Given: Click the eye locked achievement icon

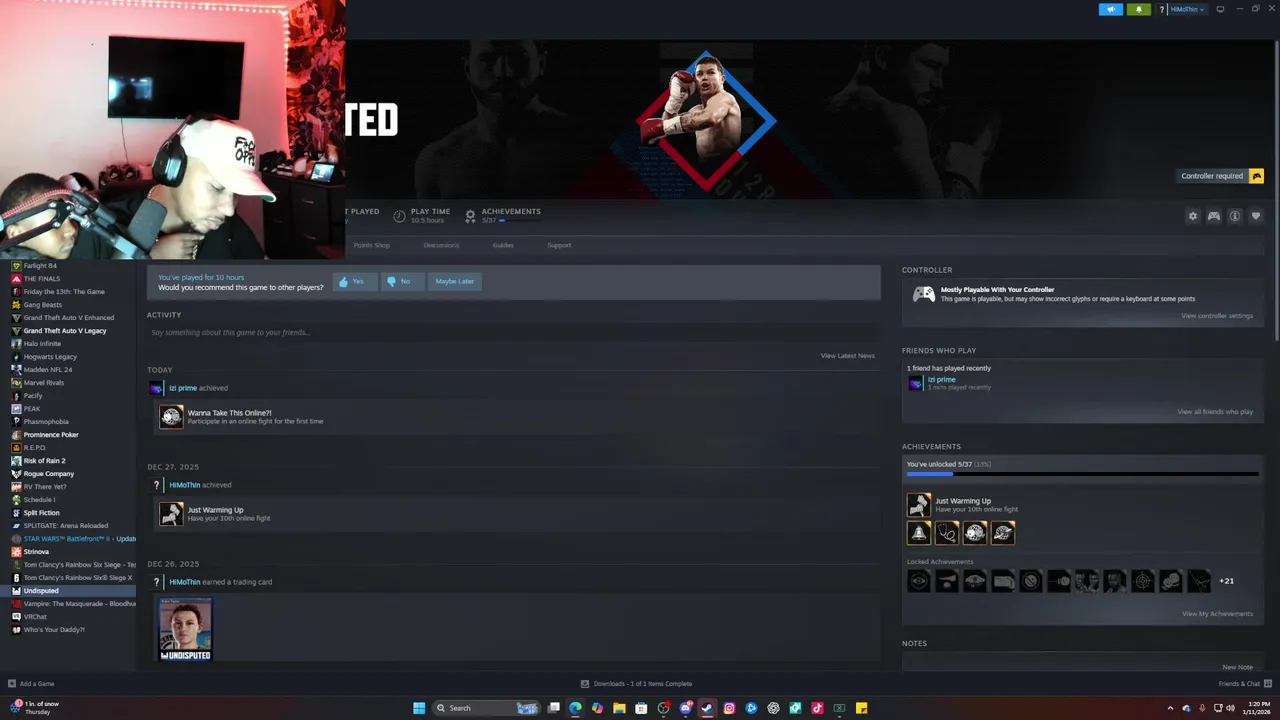Looking at the screenshot, I should coord(918,581).
